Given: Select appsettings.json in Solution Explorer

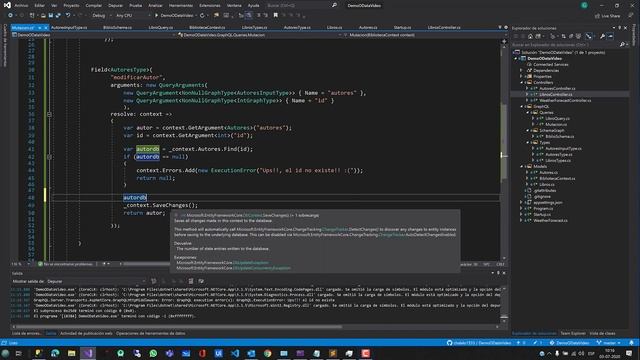Looking at the screenshot, I should (547, 202).
